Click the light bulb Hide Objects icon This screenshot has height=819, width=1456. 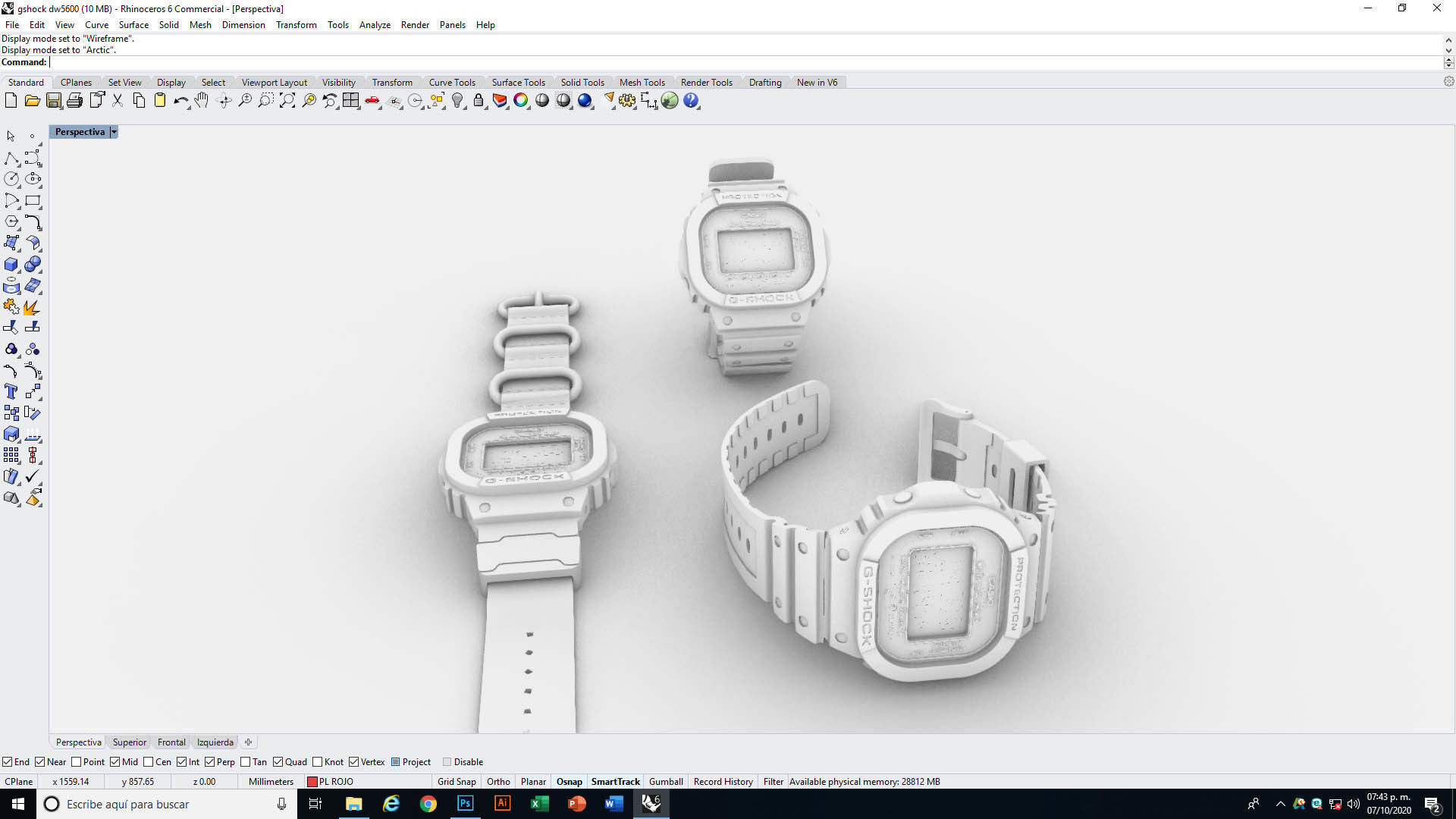(457, 101)
